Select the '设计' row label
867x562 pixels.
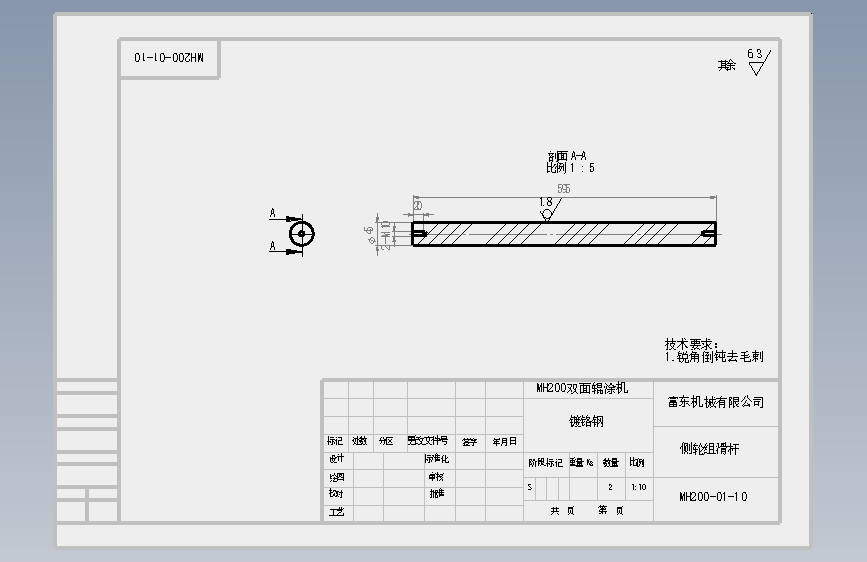pyautogui.click(x=337, y=459)
